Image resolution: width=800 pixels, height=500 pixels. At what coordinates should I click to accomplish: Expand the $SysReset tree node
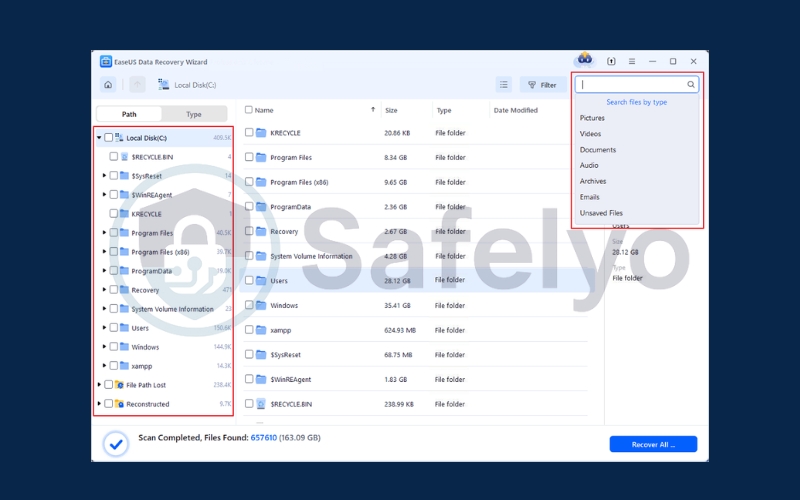coord(104,175)
